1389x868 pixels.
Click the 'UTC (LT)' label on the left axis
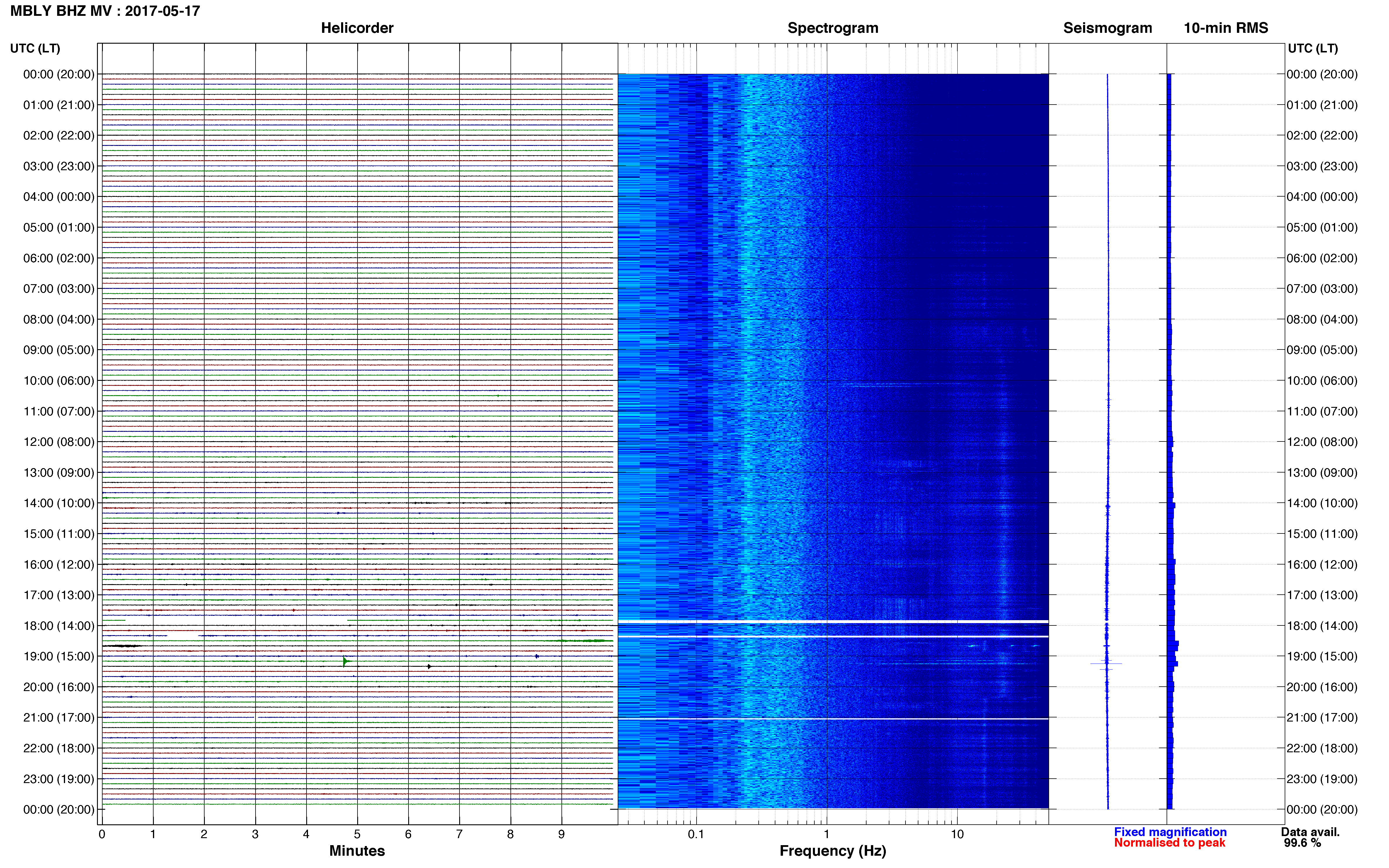point(35,48)
